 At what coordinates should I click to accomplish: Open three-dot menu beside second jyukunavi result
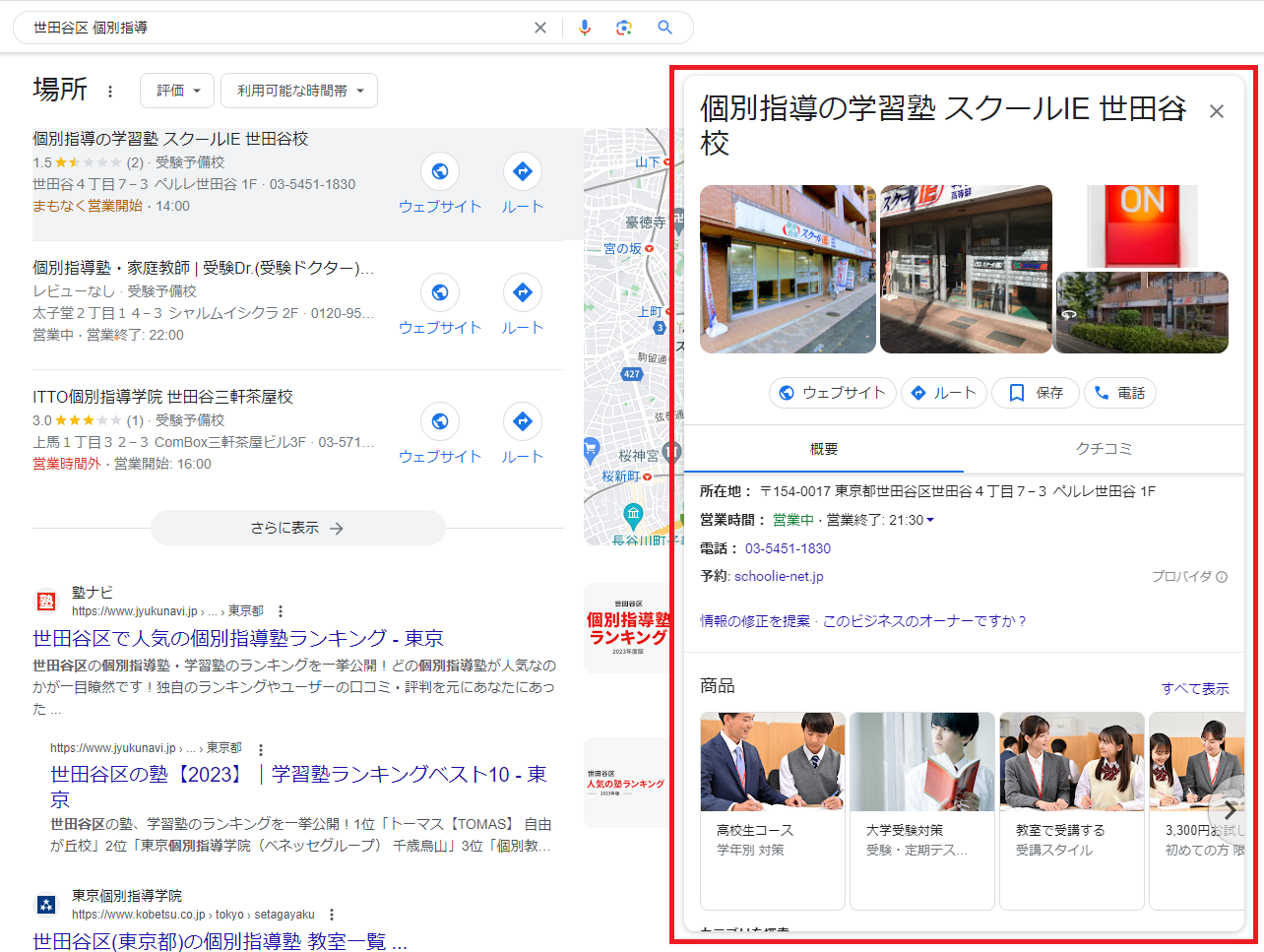point(260,749)
